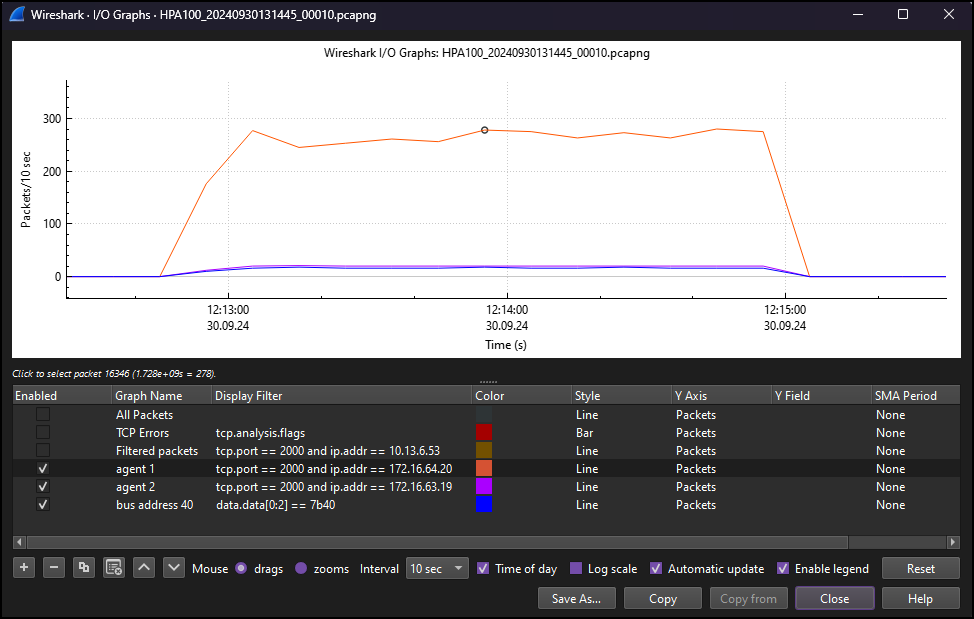Enable the All Packets graph checkbox
This screenshot has width=974, height=619.
(43, 414)
